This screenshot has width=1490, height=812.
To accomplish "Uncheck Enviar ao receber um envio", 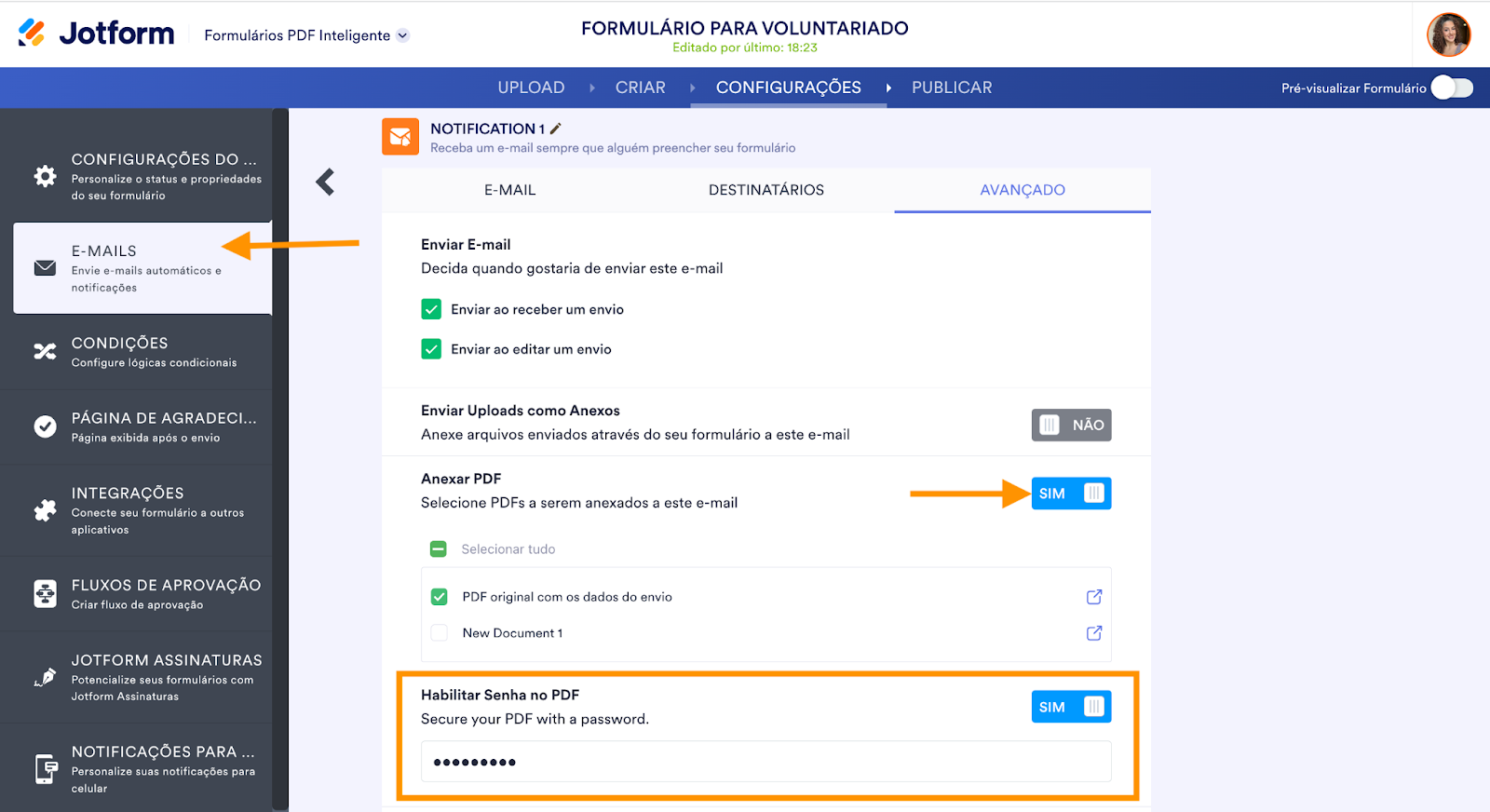I will click(x=431, y=309).
